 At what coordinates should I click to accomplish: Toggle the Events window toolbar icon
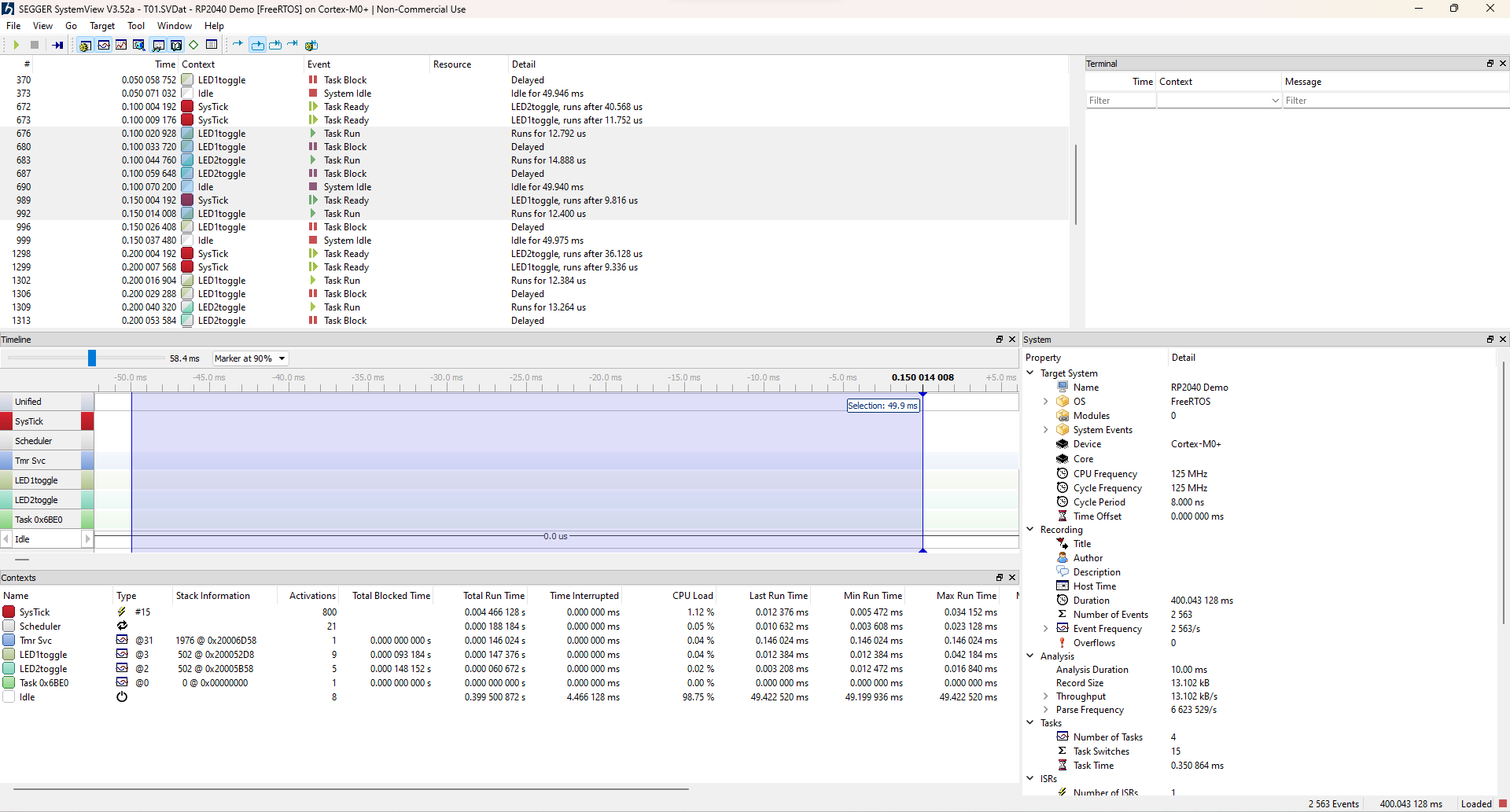86,45
